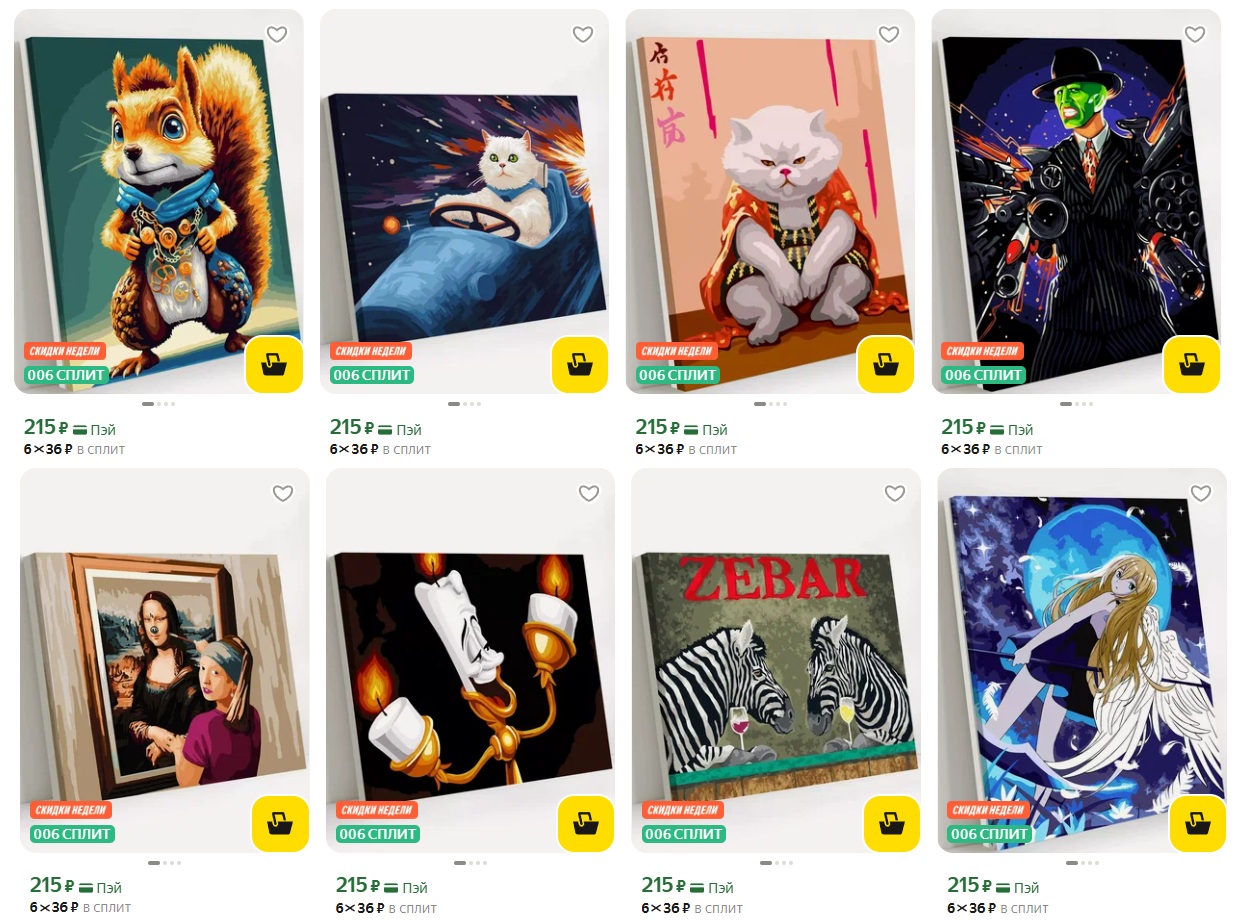Viewport: 1253px width, 920px height.
Task: Like the ZEBAR zebras painting
Action: (x=895, y=493)
